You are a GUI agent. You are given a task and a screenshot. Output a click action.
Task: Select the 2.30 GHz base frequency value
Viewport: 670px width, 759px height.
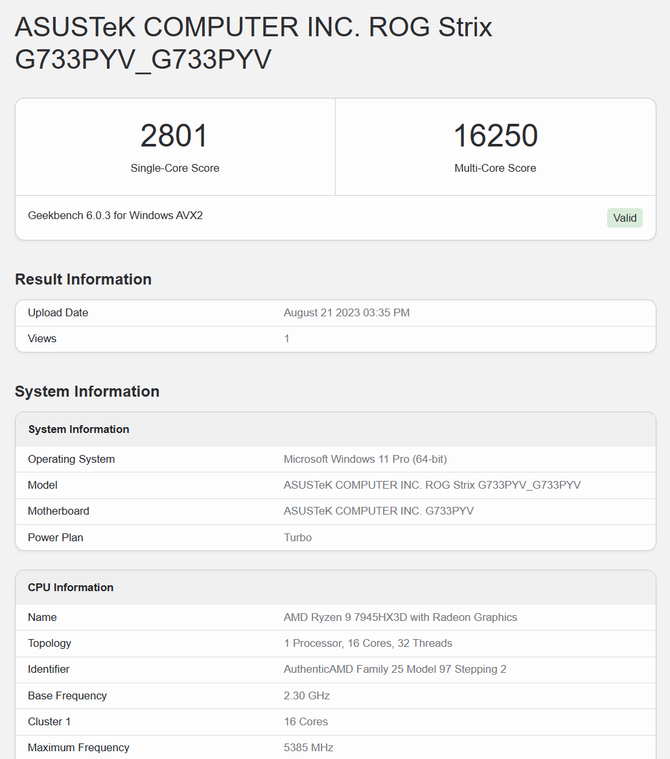click(x=306, y=696)
